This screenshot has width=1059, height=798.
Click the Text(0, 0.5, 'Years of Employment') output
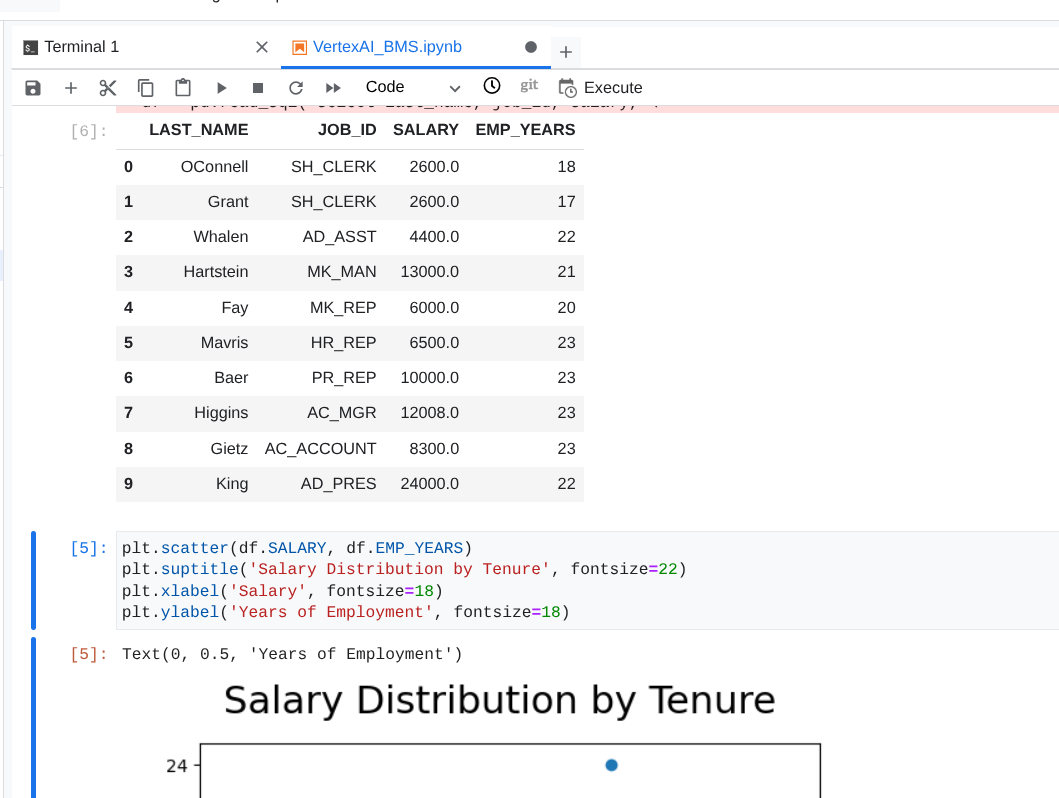tap(292, 654)
